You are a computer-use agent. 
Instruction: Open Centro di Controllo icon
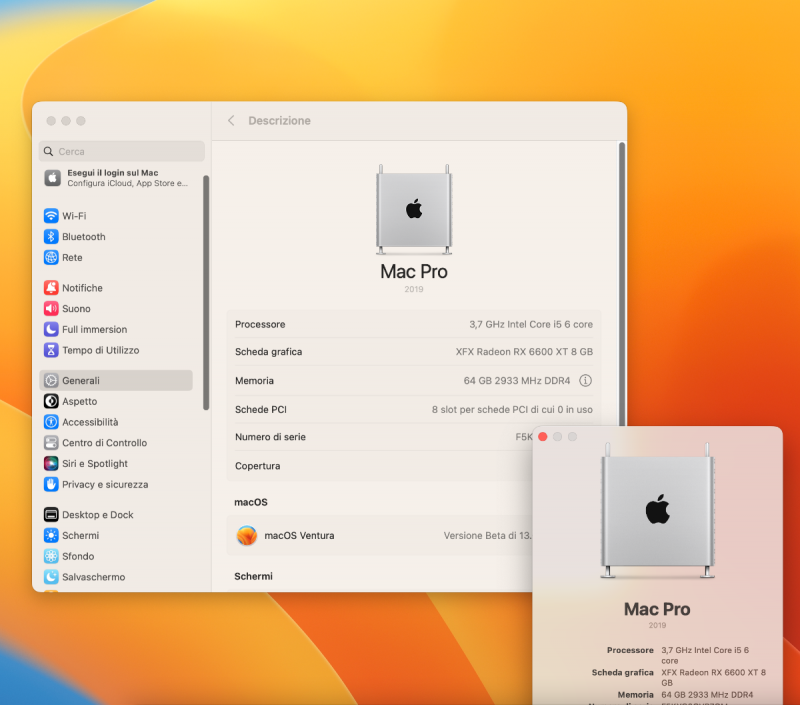(x=51, y=443)
